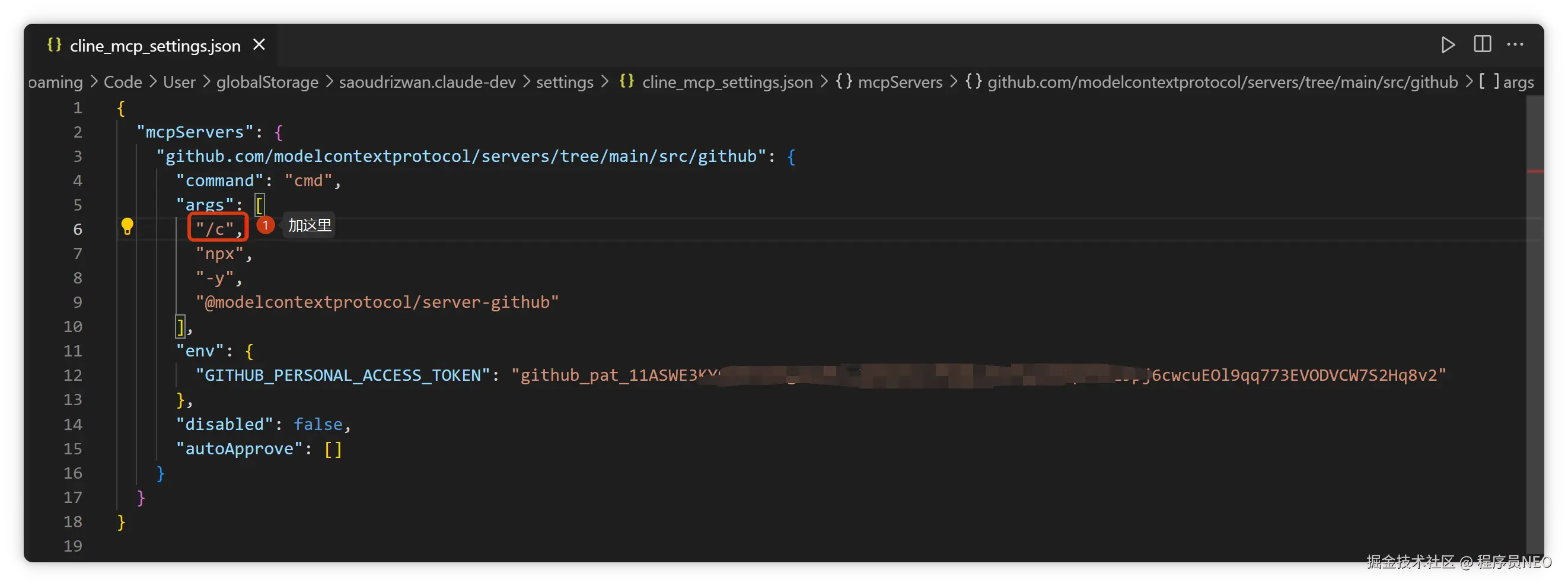Viewport: 1568px width, 586px height.
Task: Click the closing bracket on line 10
Action: click(180, 327)
